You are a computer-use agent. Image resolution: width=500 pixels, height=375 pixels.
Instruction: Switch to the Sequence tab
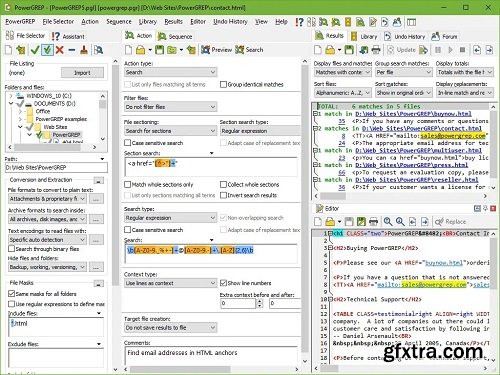[x=175, y=36]
